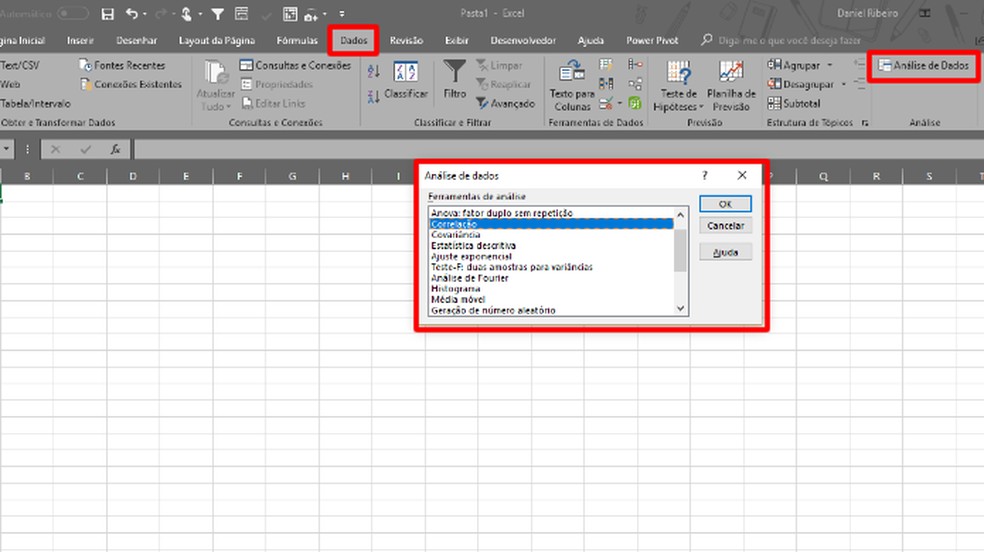
Task: Select Estatística descritiva in the list
Action: [550, 245]
